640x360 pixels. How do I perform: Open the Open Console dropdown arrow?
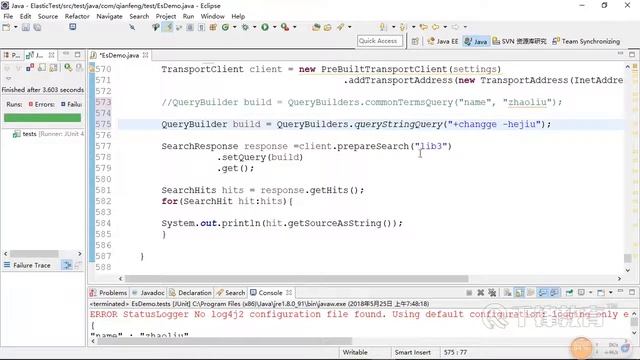click(x=611, y=293)
